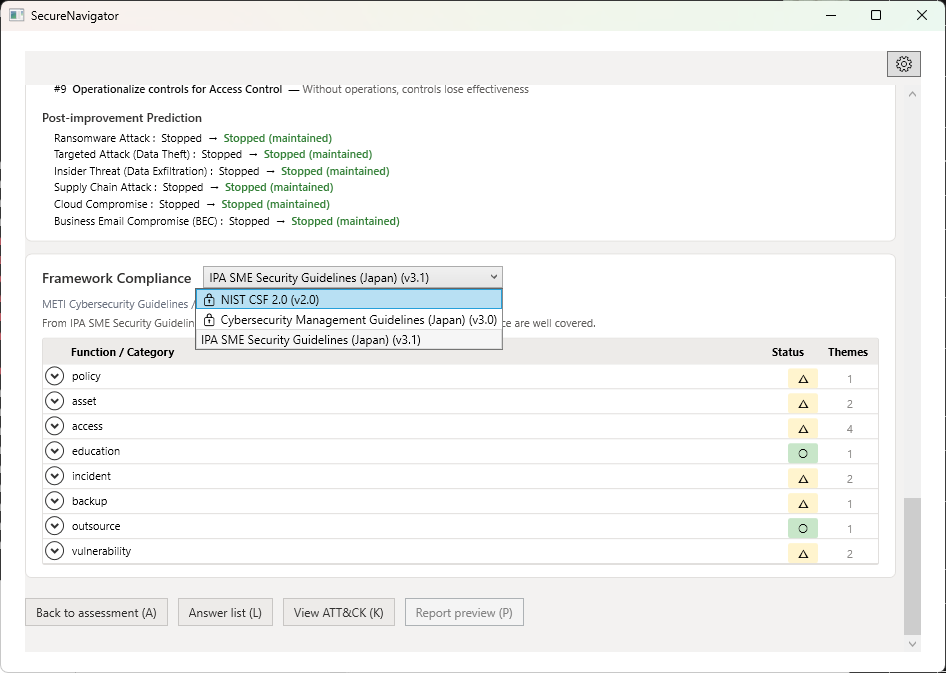
Task: Open the settings gear panel
Action: (x=903, y=63)
